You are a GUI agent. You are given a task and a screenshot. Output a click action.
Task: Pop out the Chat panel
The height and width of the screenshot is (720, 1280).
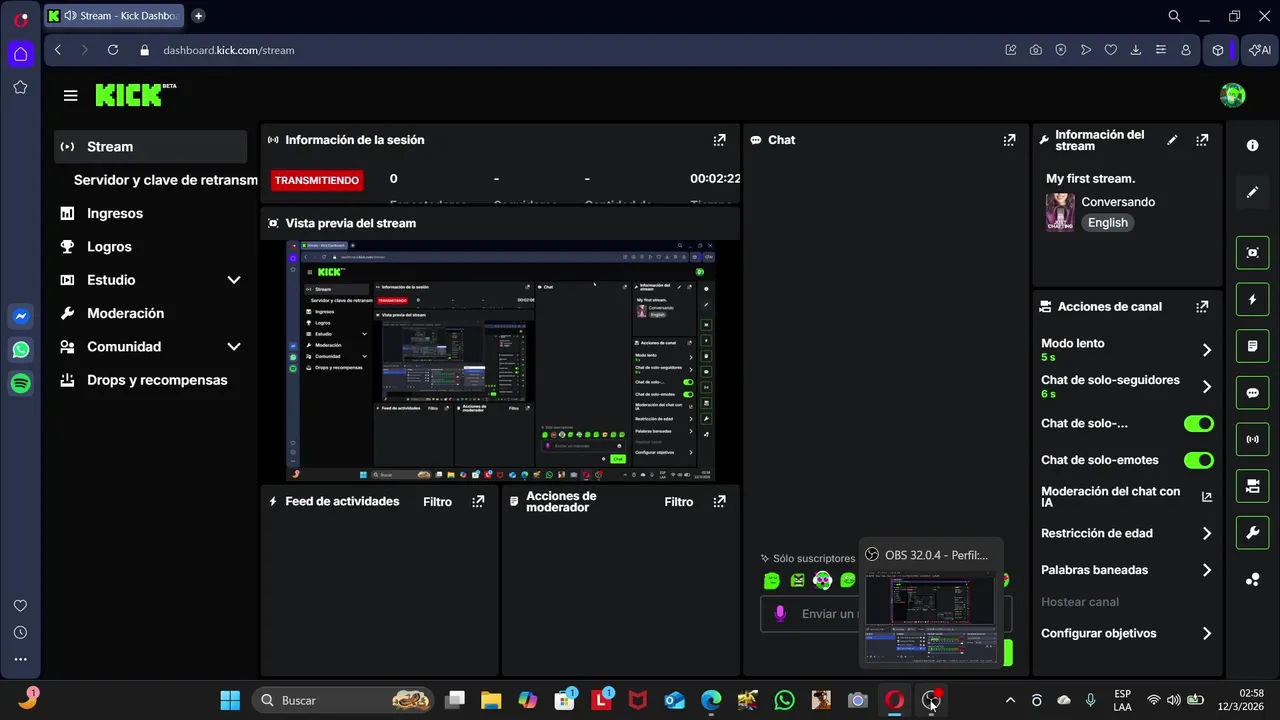click(x=1009, y=140)
